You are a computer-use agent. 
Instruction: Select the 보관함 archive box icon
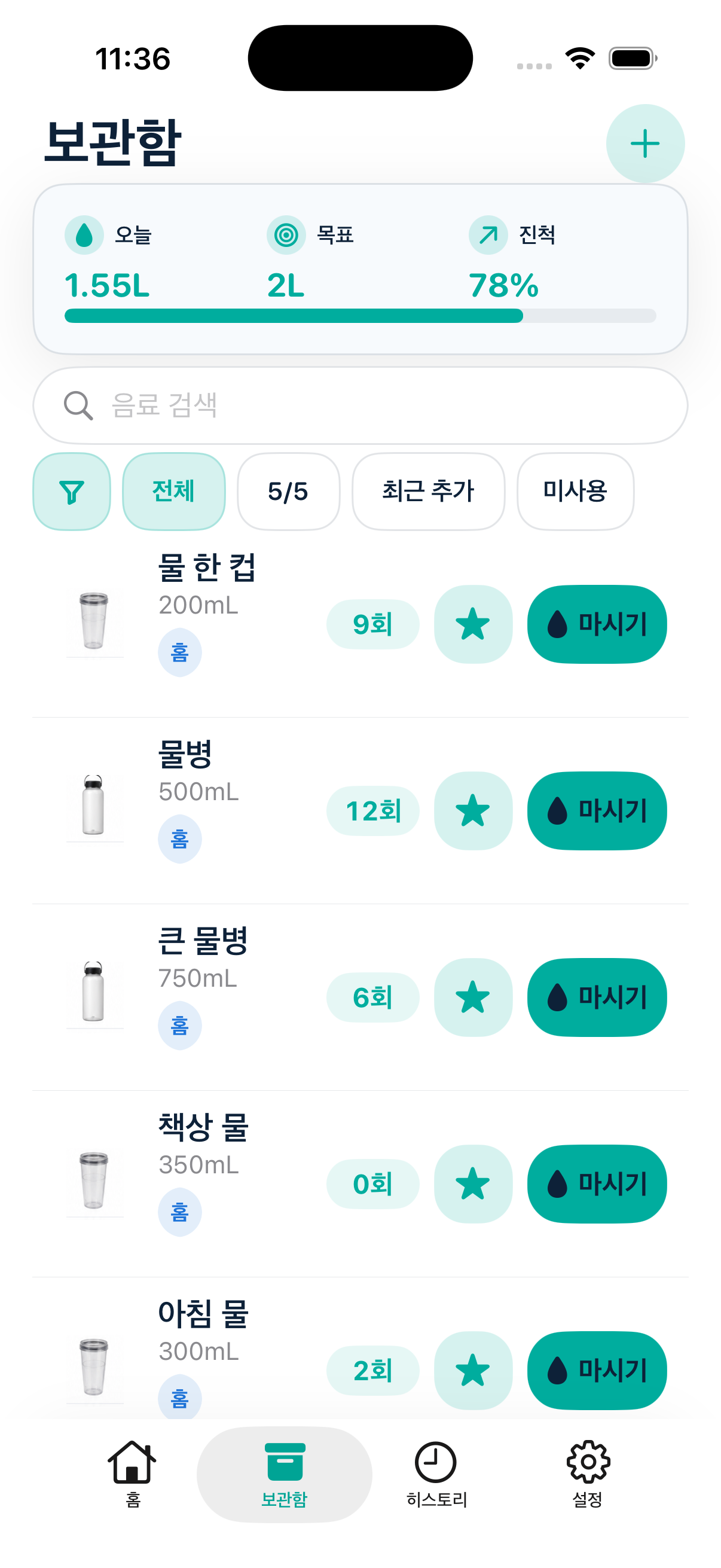285,1462
